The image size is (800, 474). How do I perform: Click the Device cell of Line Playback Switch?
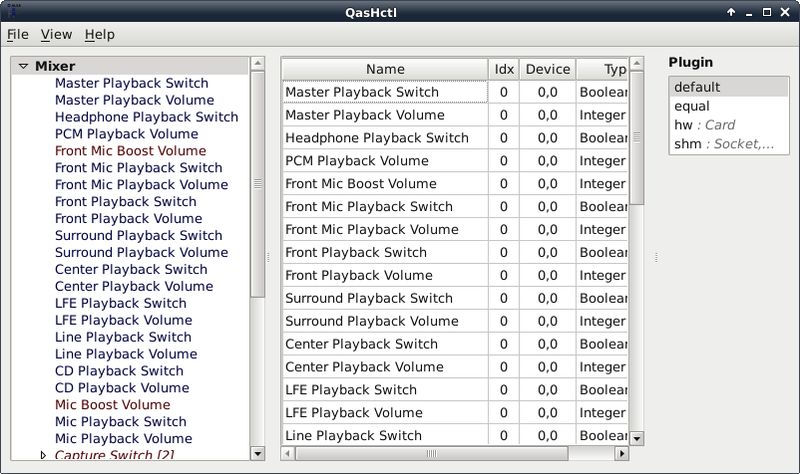(x=548, y=435)
